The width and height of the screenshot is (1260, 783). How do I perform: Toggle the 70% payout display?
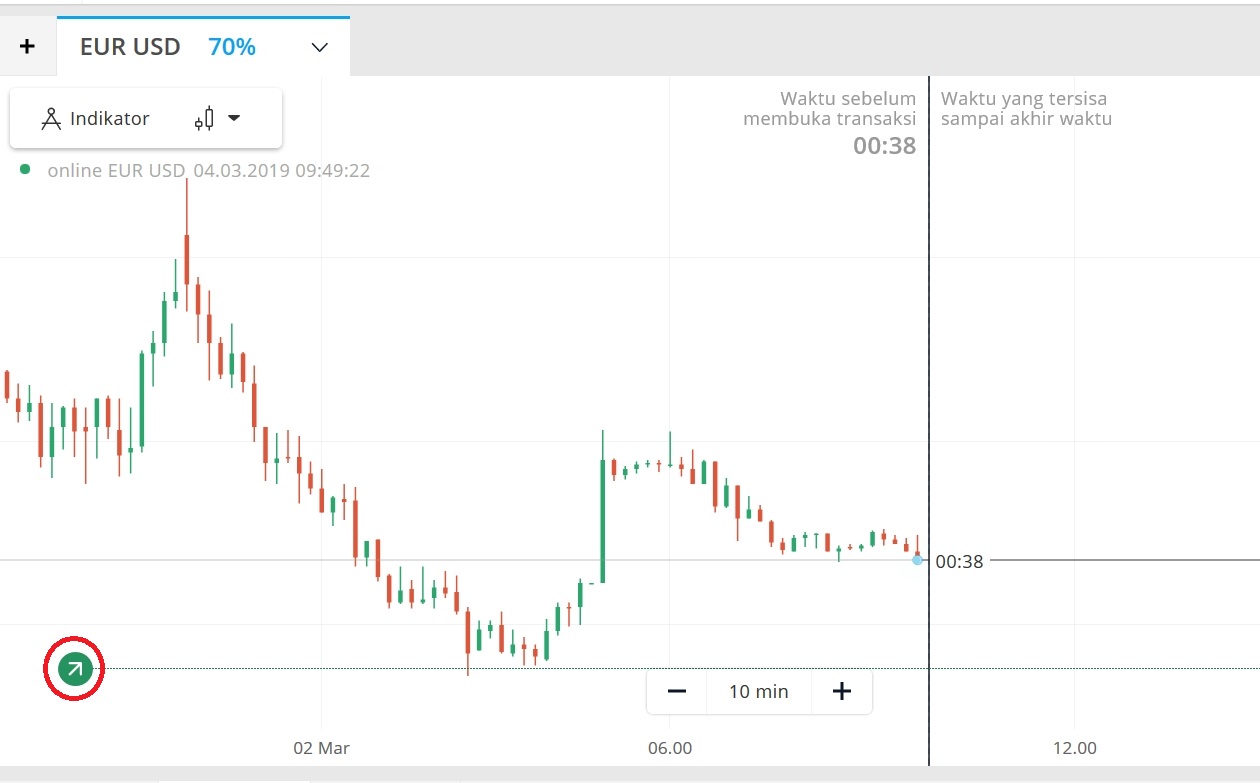pos(231,46)
